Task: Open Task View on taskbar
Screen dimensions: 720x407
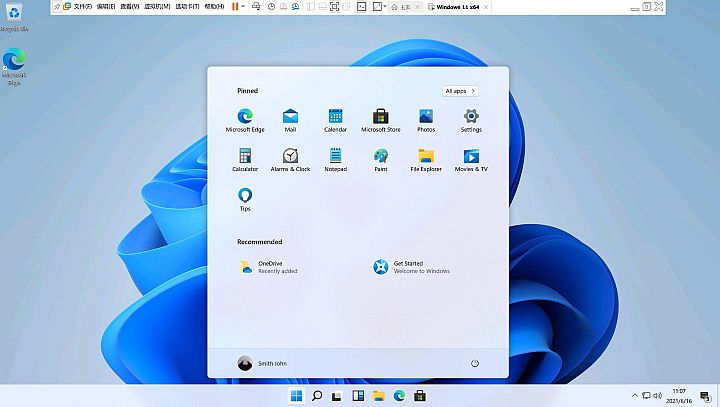Action: [337, 396]
